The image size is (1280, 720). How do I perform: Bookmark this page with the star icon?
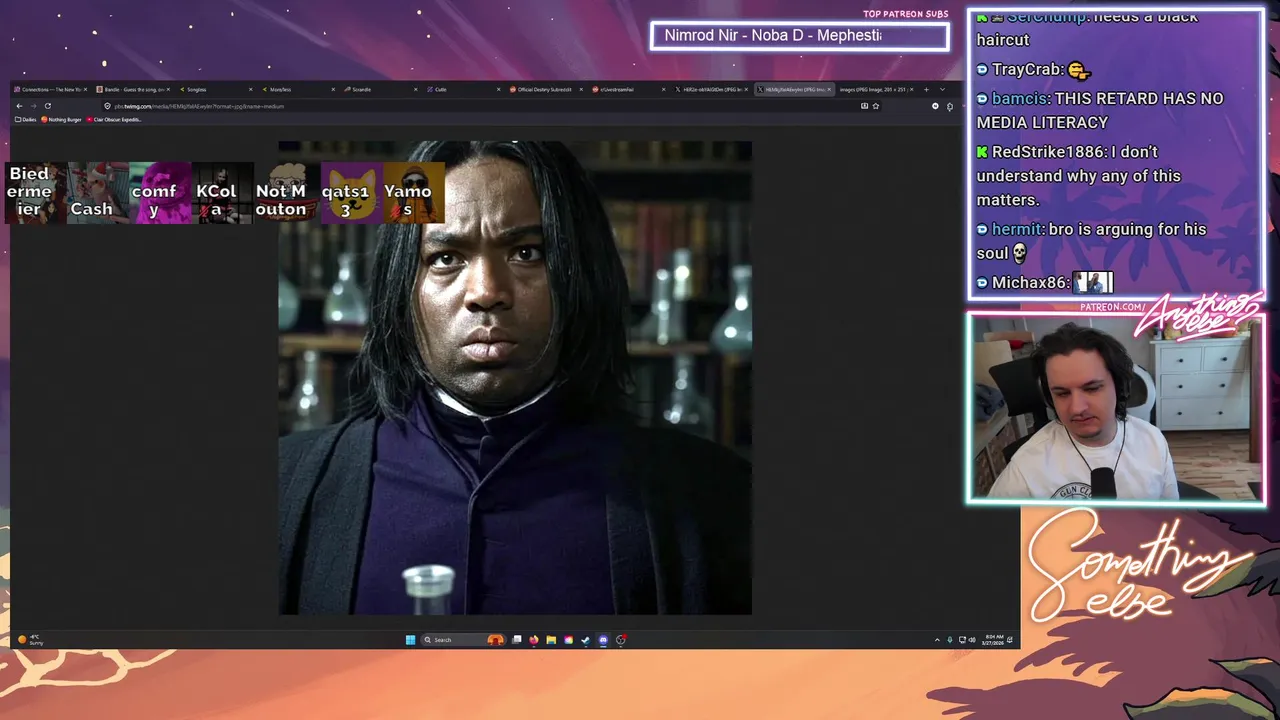[876, 106]
